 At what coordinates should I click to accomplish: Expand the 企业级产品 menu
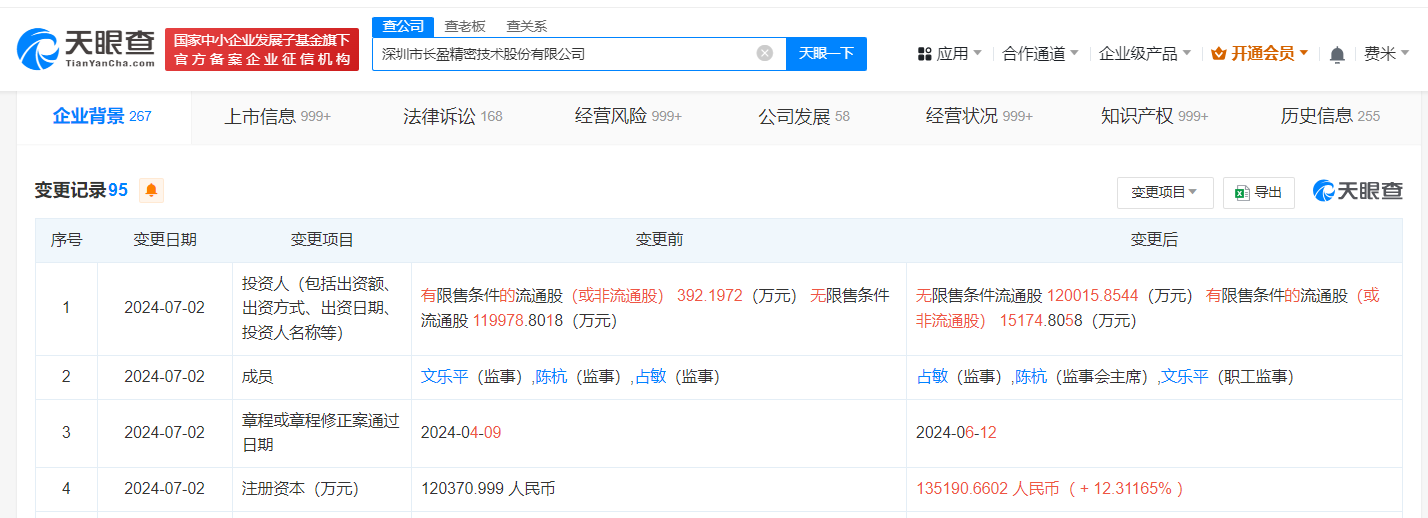coord(1144,54)
